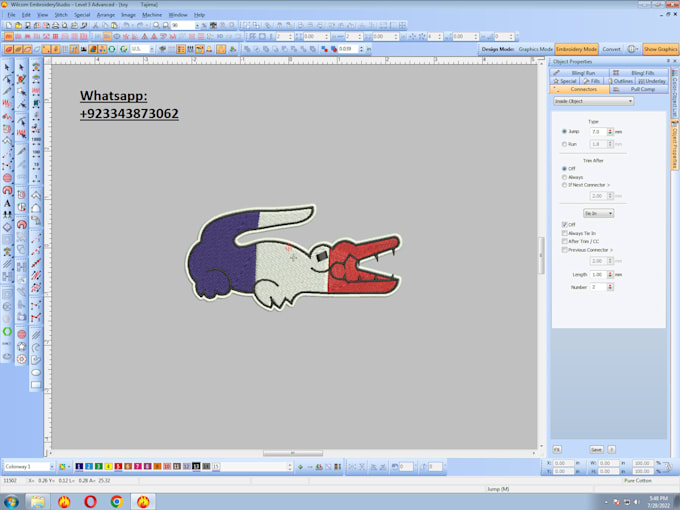
Task: Click the Paste icon in toolbar
Action: [x=114, y=26]
